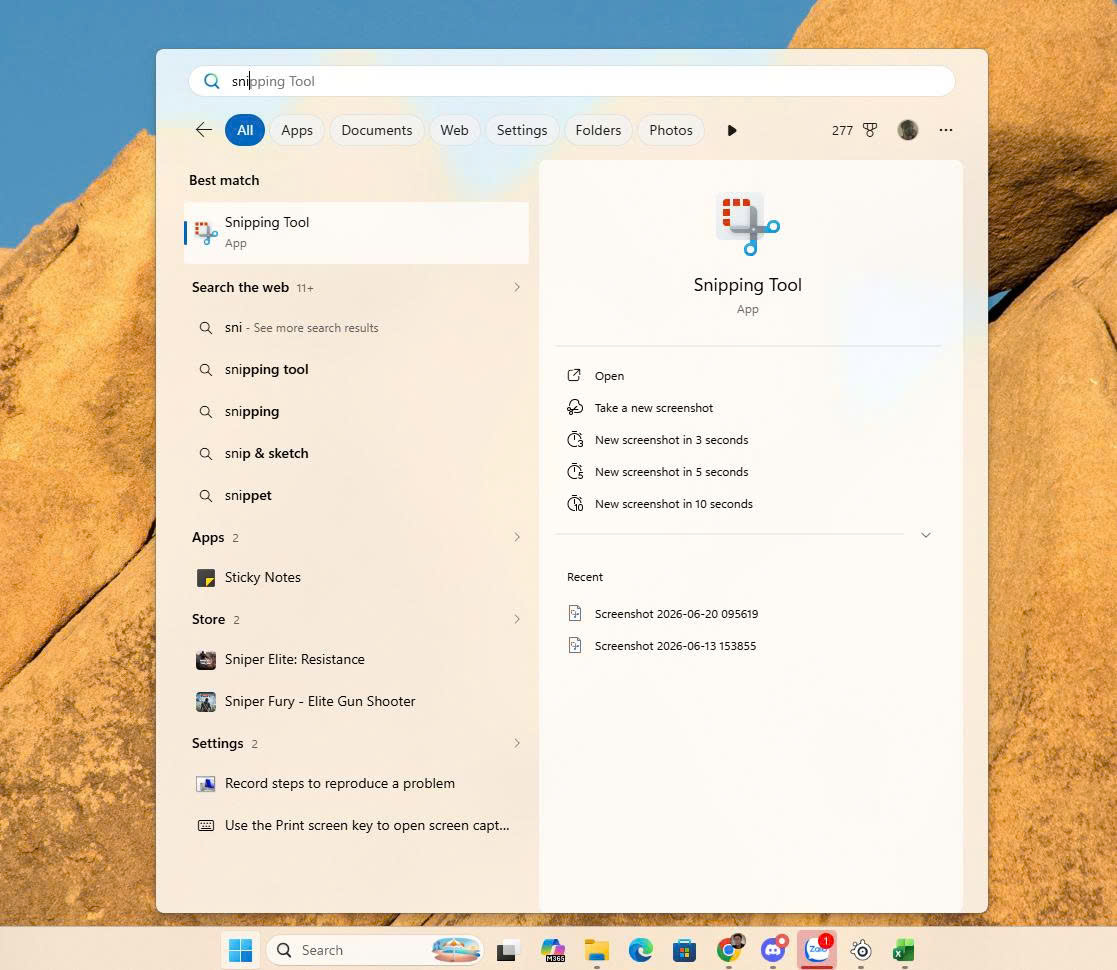Select Sniper Fury - Elite Gun Shooter result
Viewport: 1117px width, 970px height.
[x=356, y=702]
